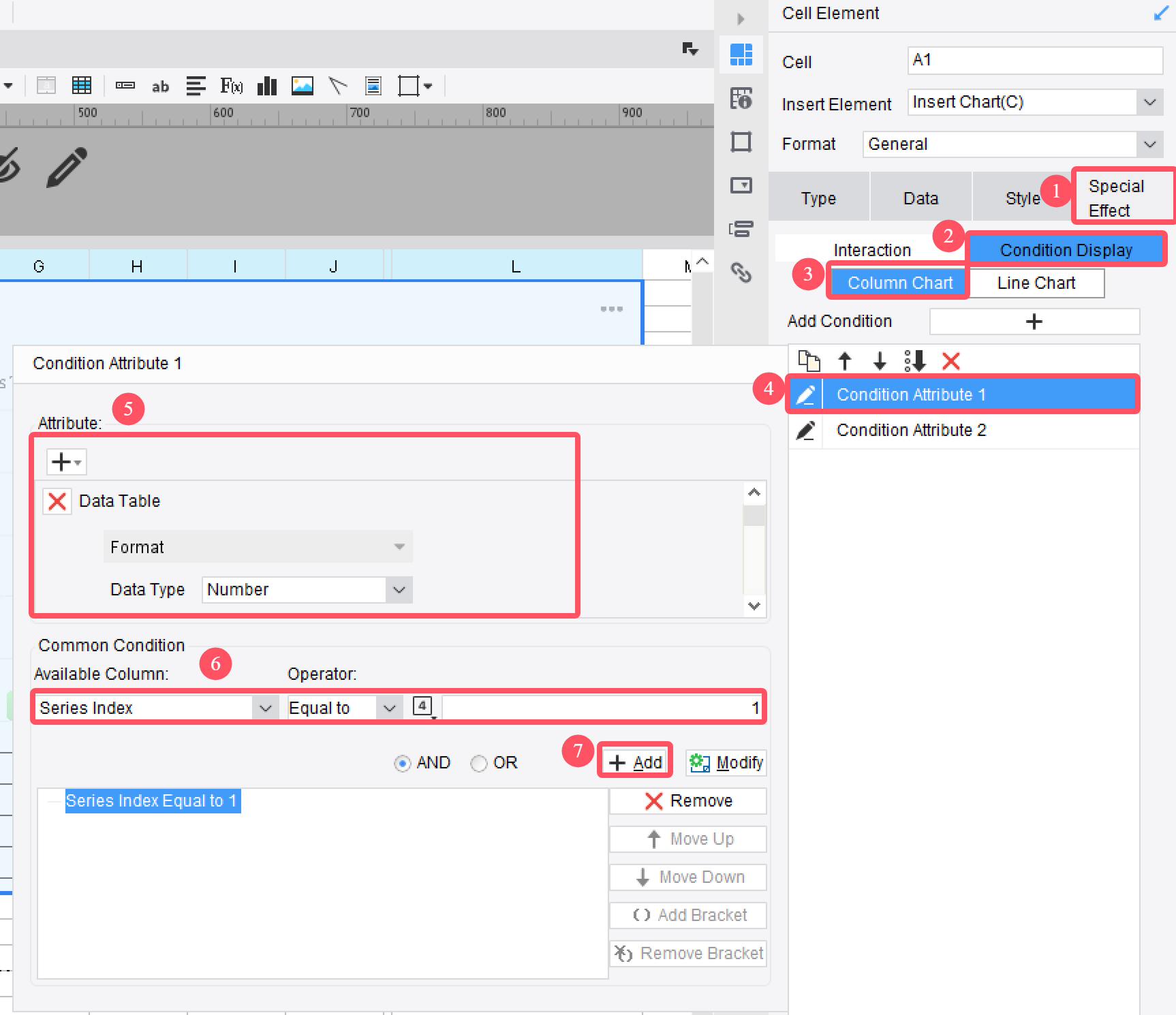Viewport: 1176px width, 1015px height.
Task: Remove the Data Table attribute with the red X
Action: [57, 501]
